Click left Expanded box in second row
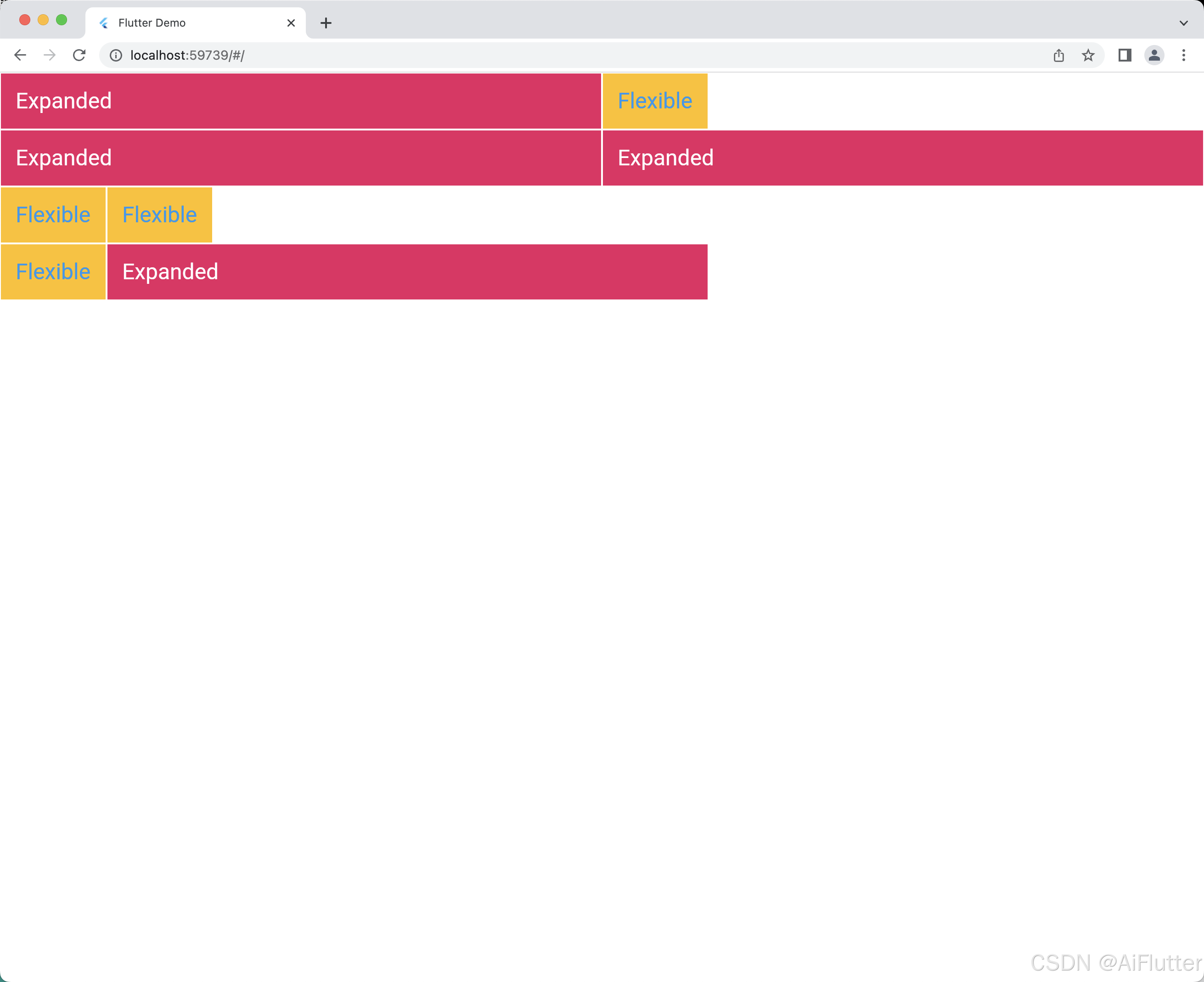This screenshot has height=982, width=1204. coord(301,158)
